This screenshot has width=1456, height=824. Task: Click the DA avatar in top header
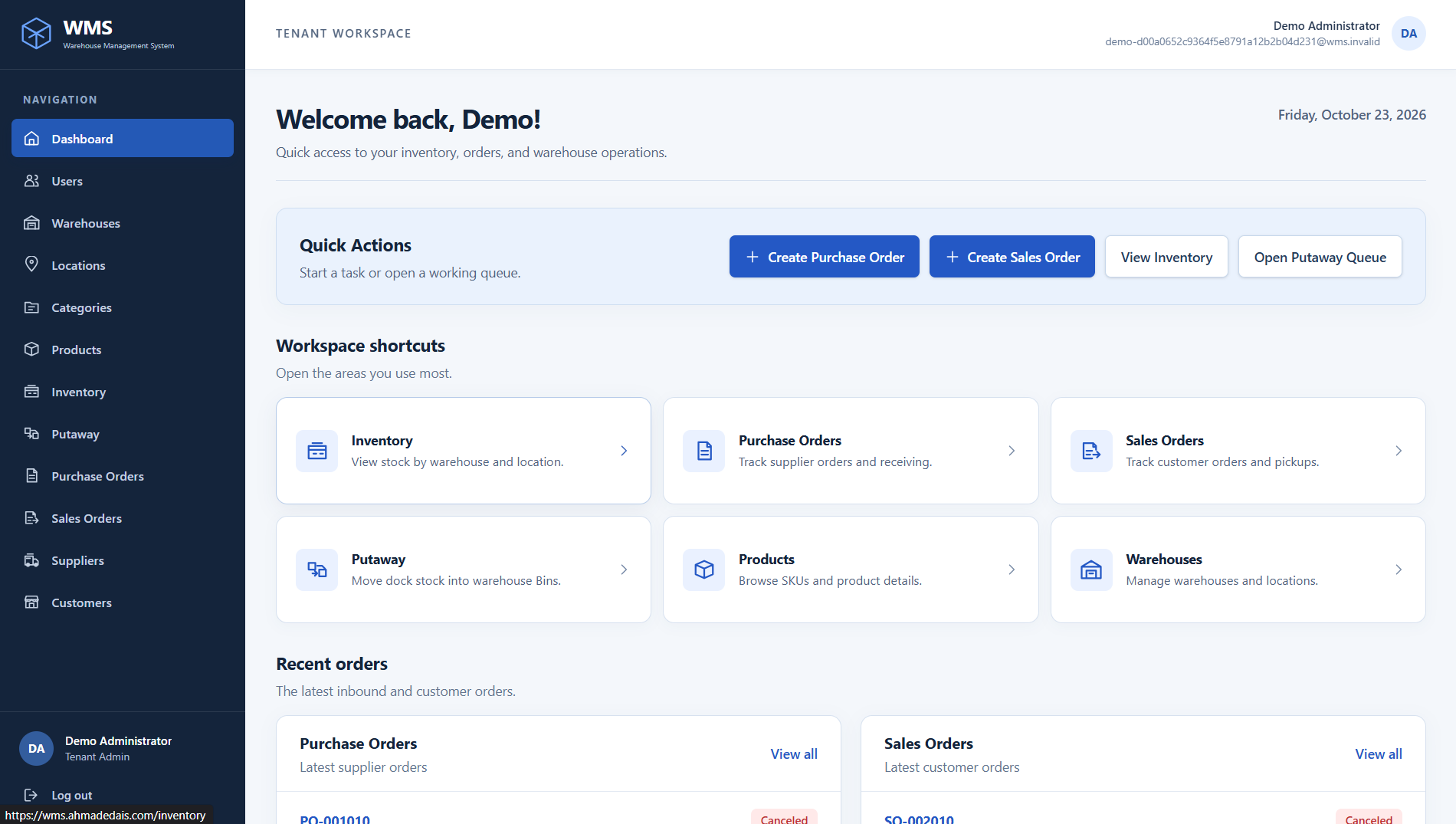(x=1408, y=34)
